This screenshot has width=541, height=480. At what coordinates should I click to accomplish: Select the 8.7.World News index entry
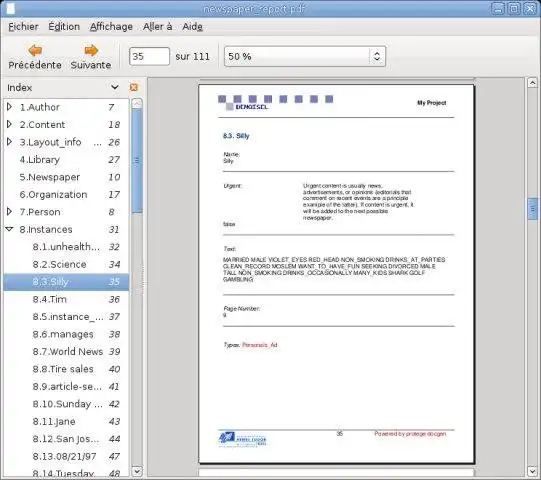(66, 351)
